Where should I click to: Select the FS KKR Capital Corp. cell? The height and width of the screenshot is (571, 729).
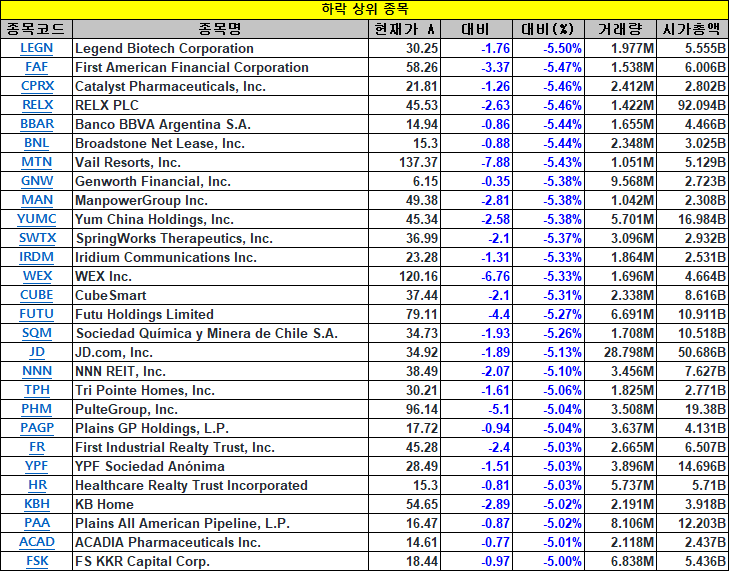[220, 561]
